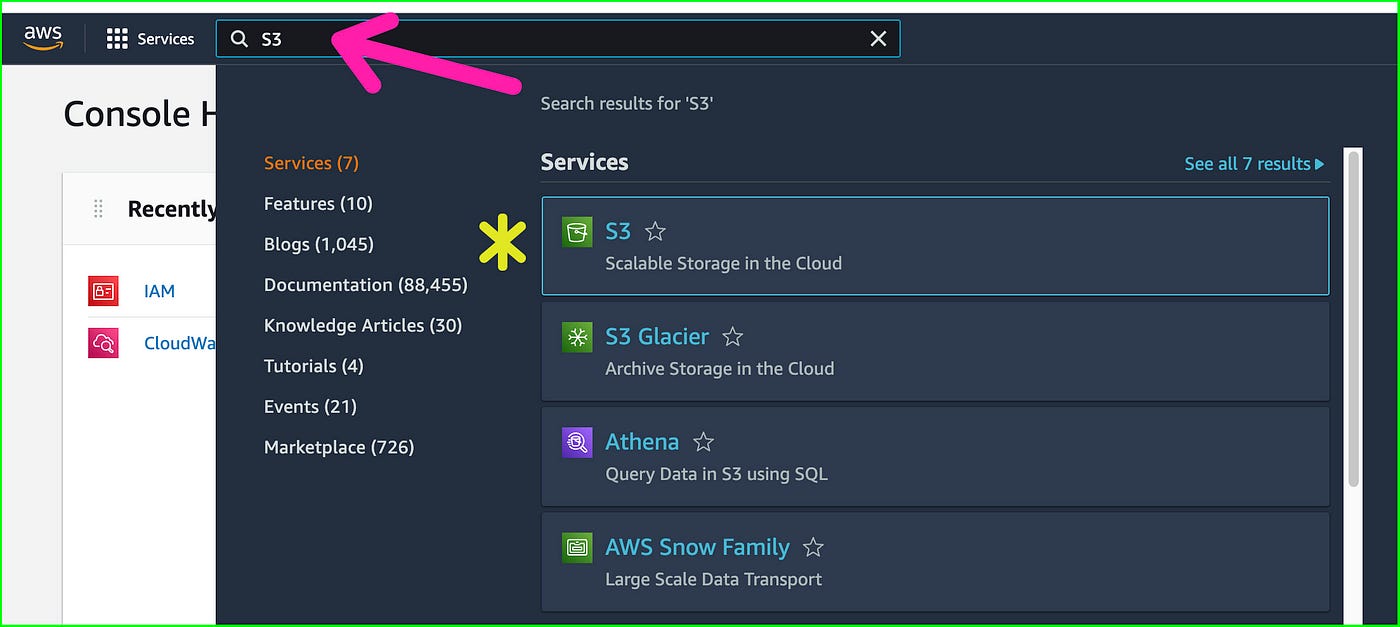Select the green S3 bucket service icon
The width and height of the screenshot is (1400, 627).
point(576,231)
